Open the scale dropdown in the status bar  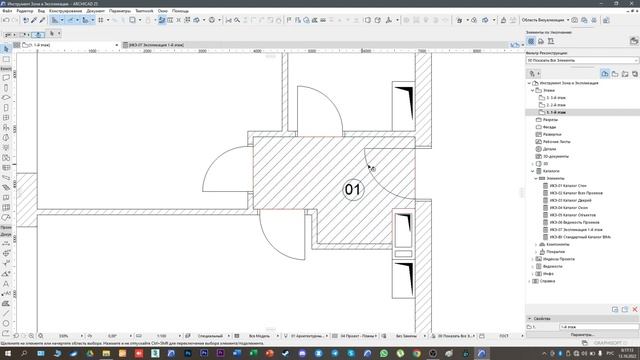point(180,336)
